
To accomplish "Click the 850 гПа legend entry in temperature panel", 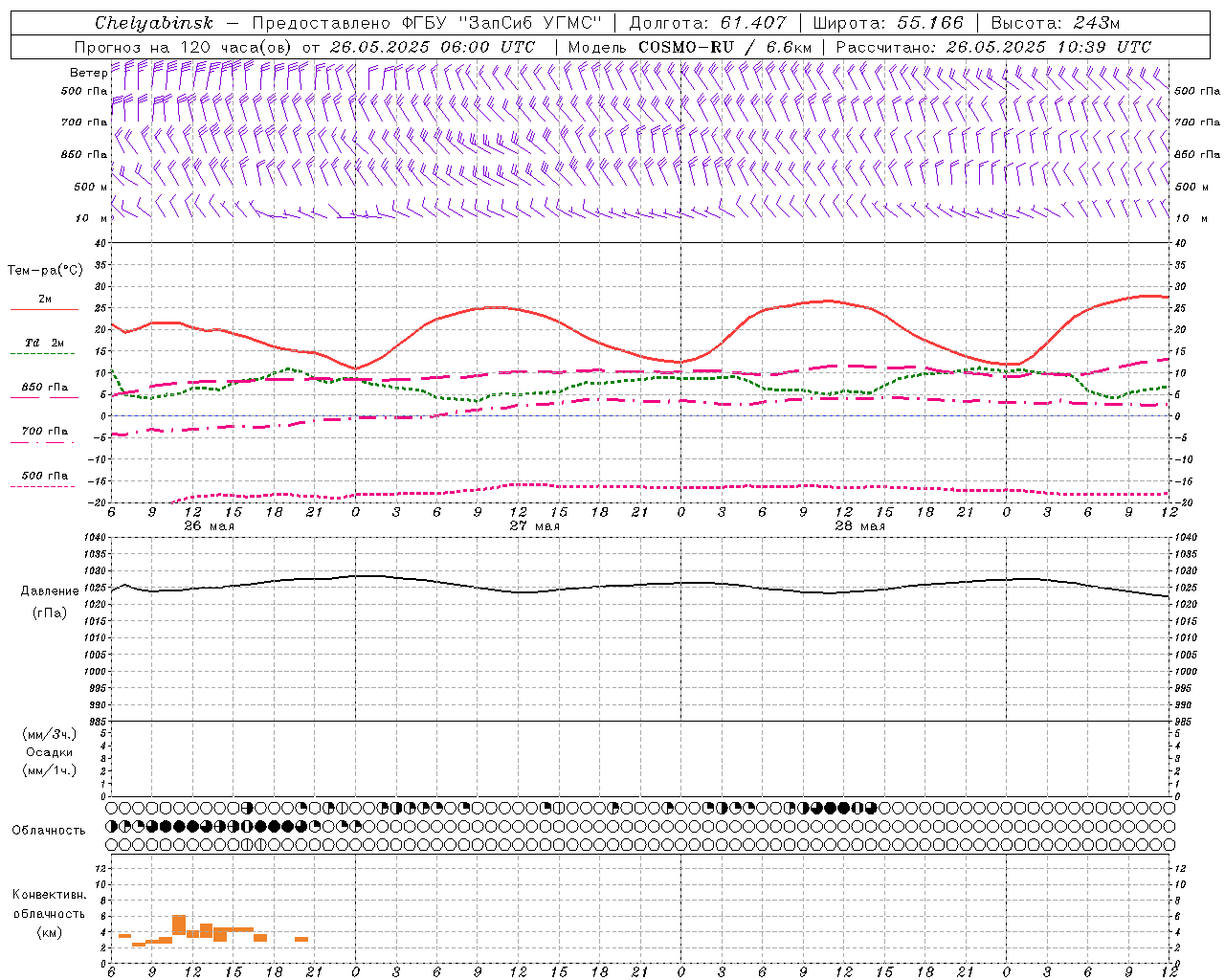I will [45, 388].
